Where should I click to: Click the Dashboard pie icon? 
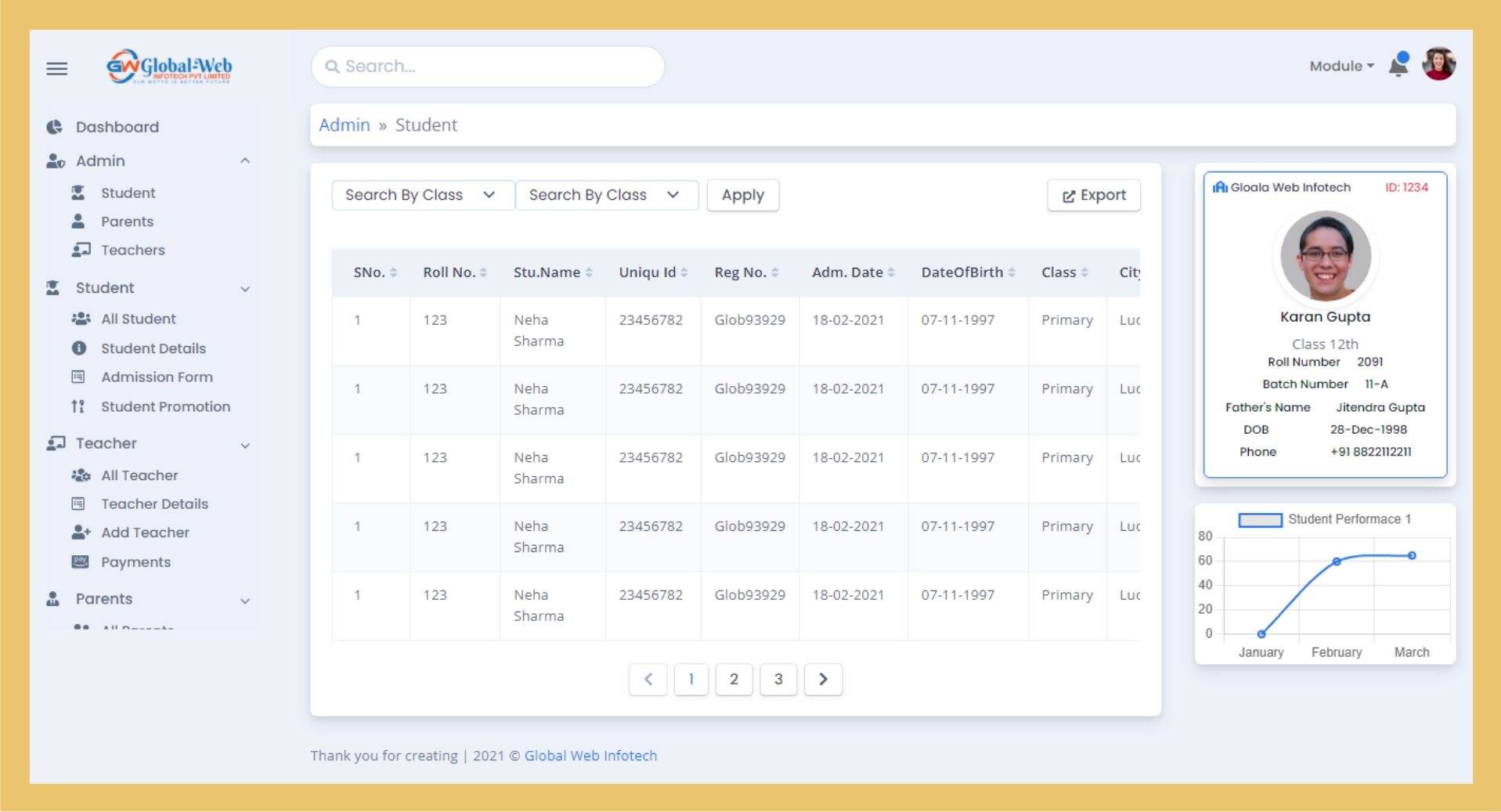point(54,127)
